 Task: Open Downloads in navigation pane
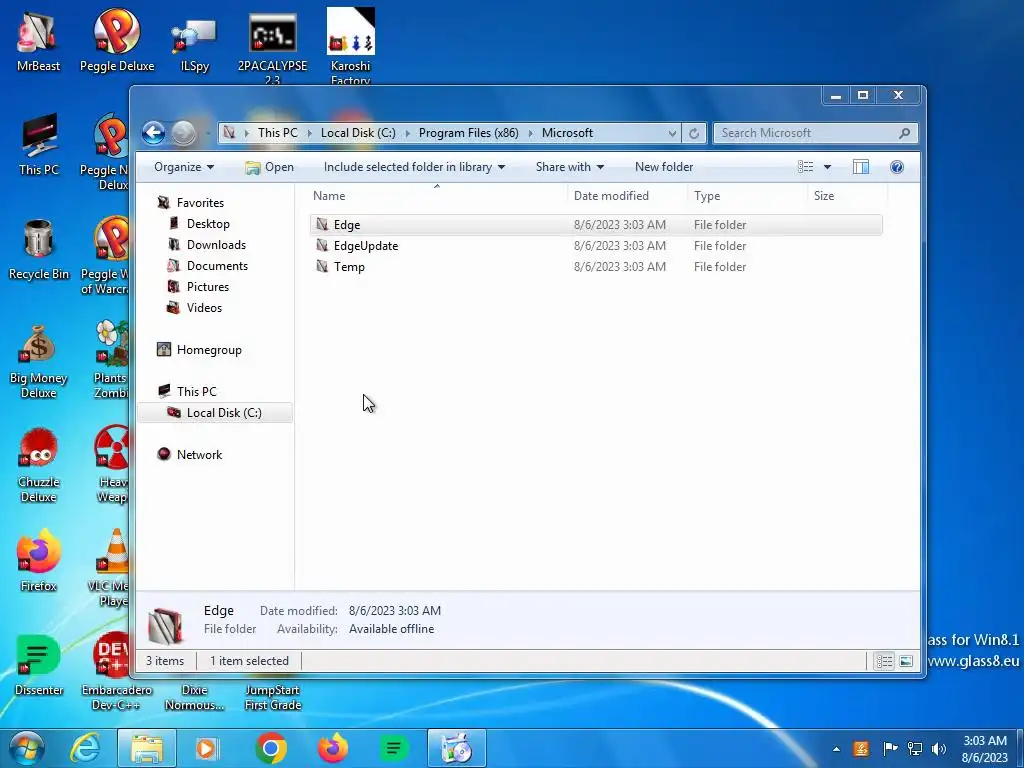pyautogui.click(x=207, y=245)
